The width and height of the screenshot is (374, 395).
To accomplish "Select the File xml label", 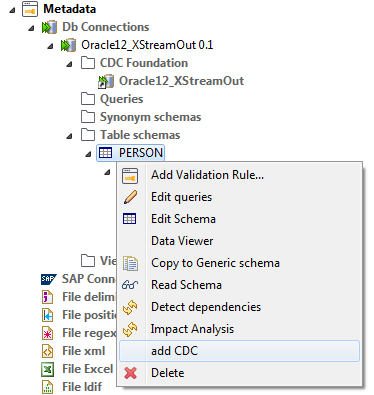I will (x=84, y=351).
